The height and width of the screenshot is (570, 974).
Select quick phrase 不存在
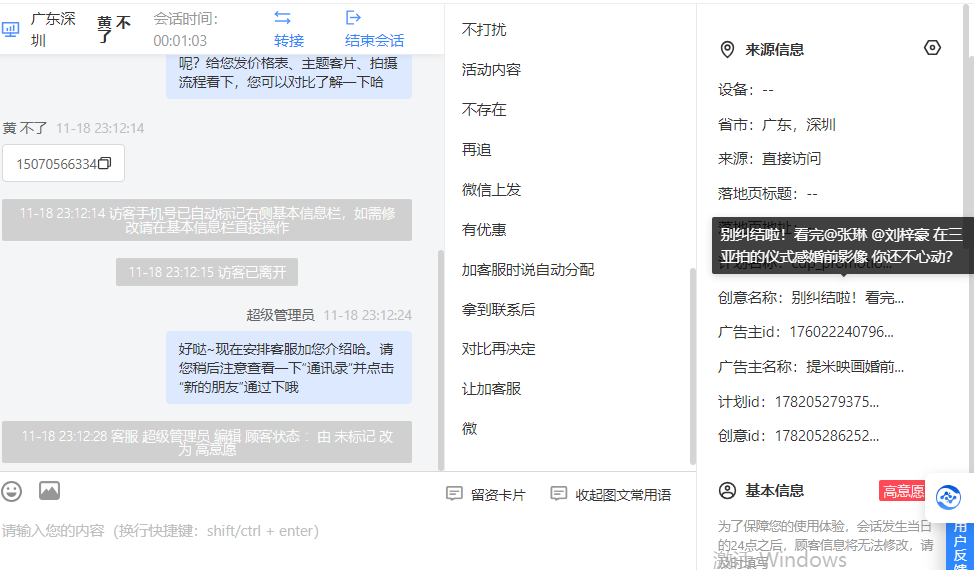click(484, 109)
